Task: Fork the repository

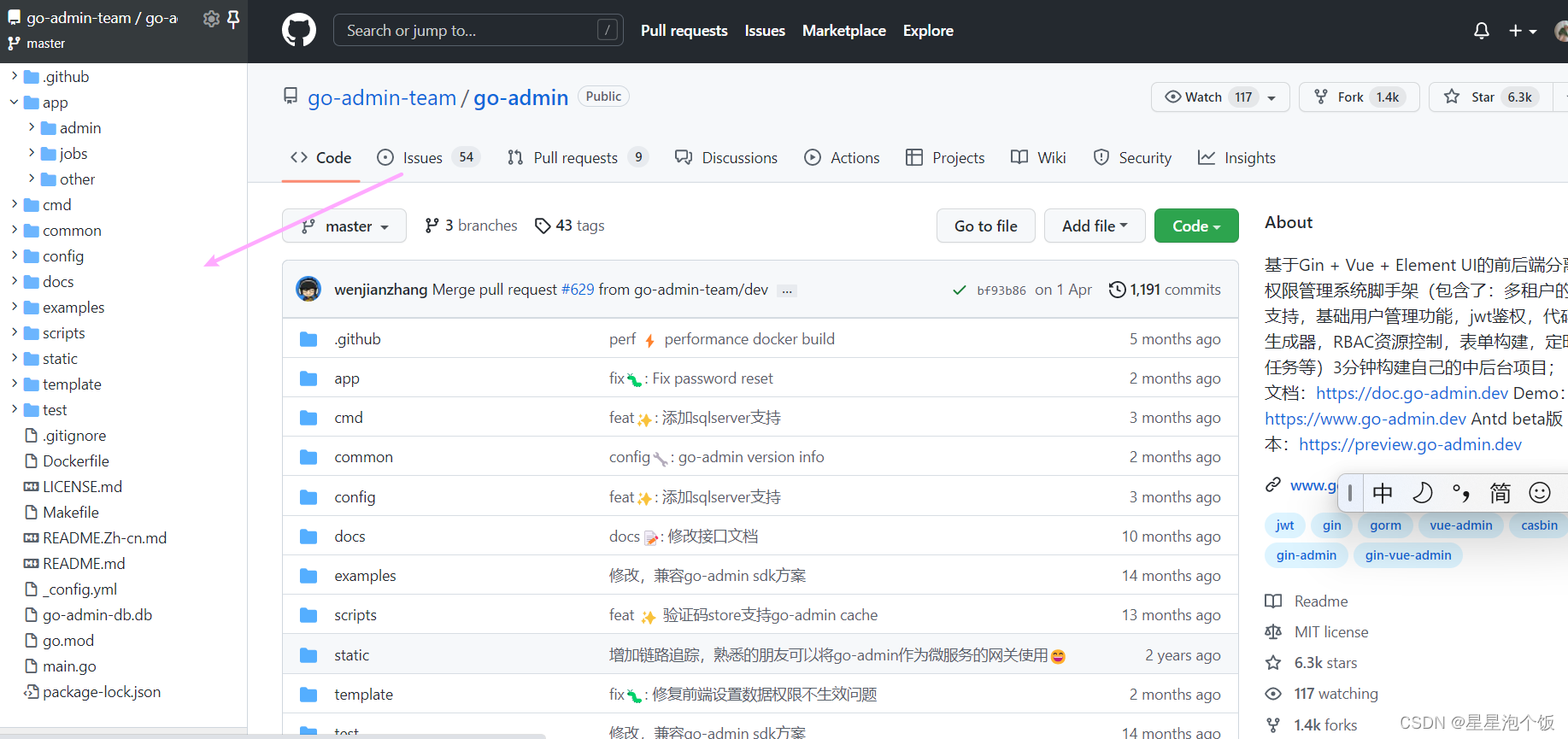Action: 1359,97
